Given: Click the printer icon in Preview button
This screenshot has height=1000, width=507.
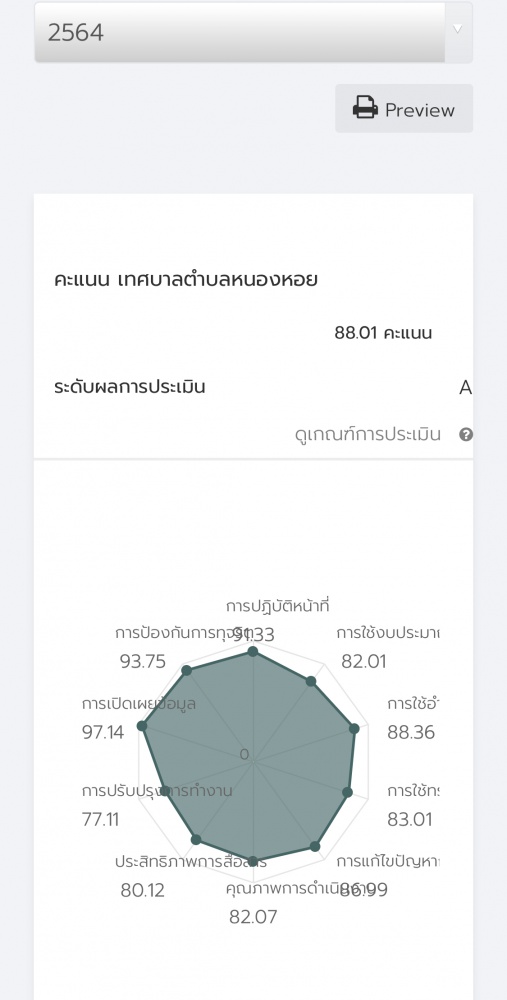Looking at the screenshot, I should 365,108.
